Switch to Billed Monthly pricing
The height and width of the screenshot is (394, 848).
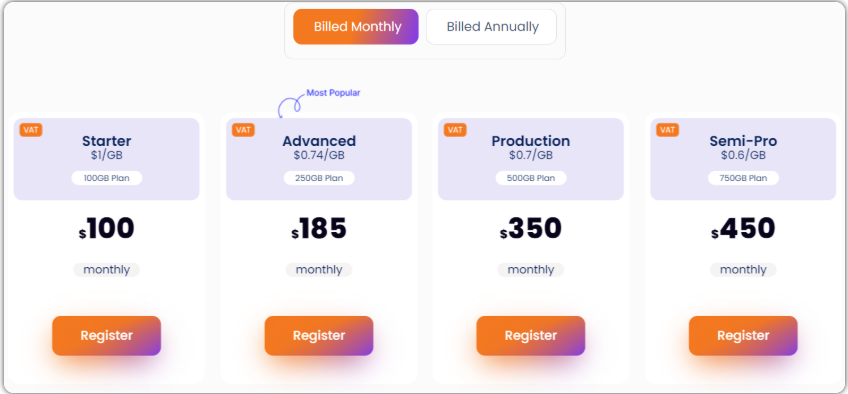click(x=356, y=26)
